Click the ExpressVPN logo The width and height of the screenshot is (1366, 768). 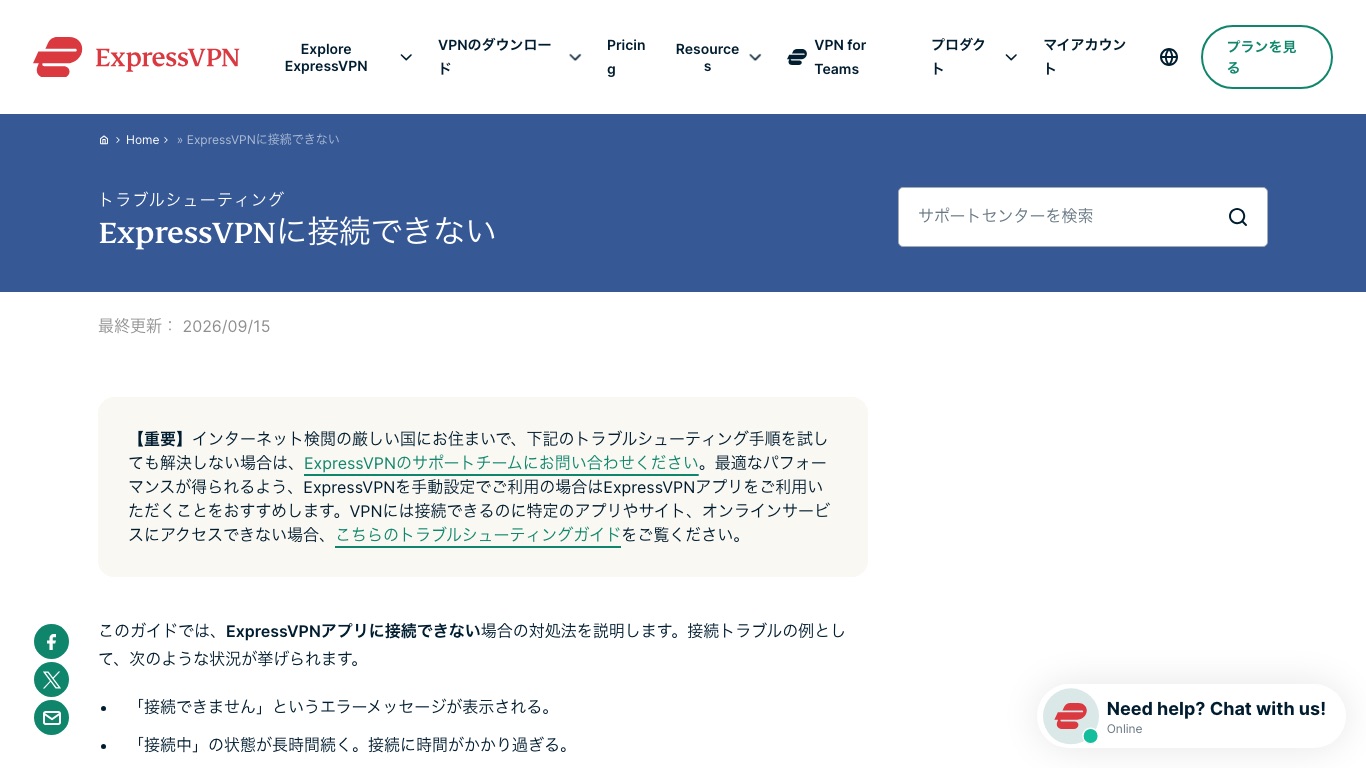(136, 57)
